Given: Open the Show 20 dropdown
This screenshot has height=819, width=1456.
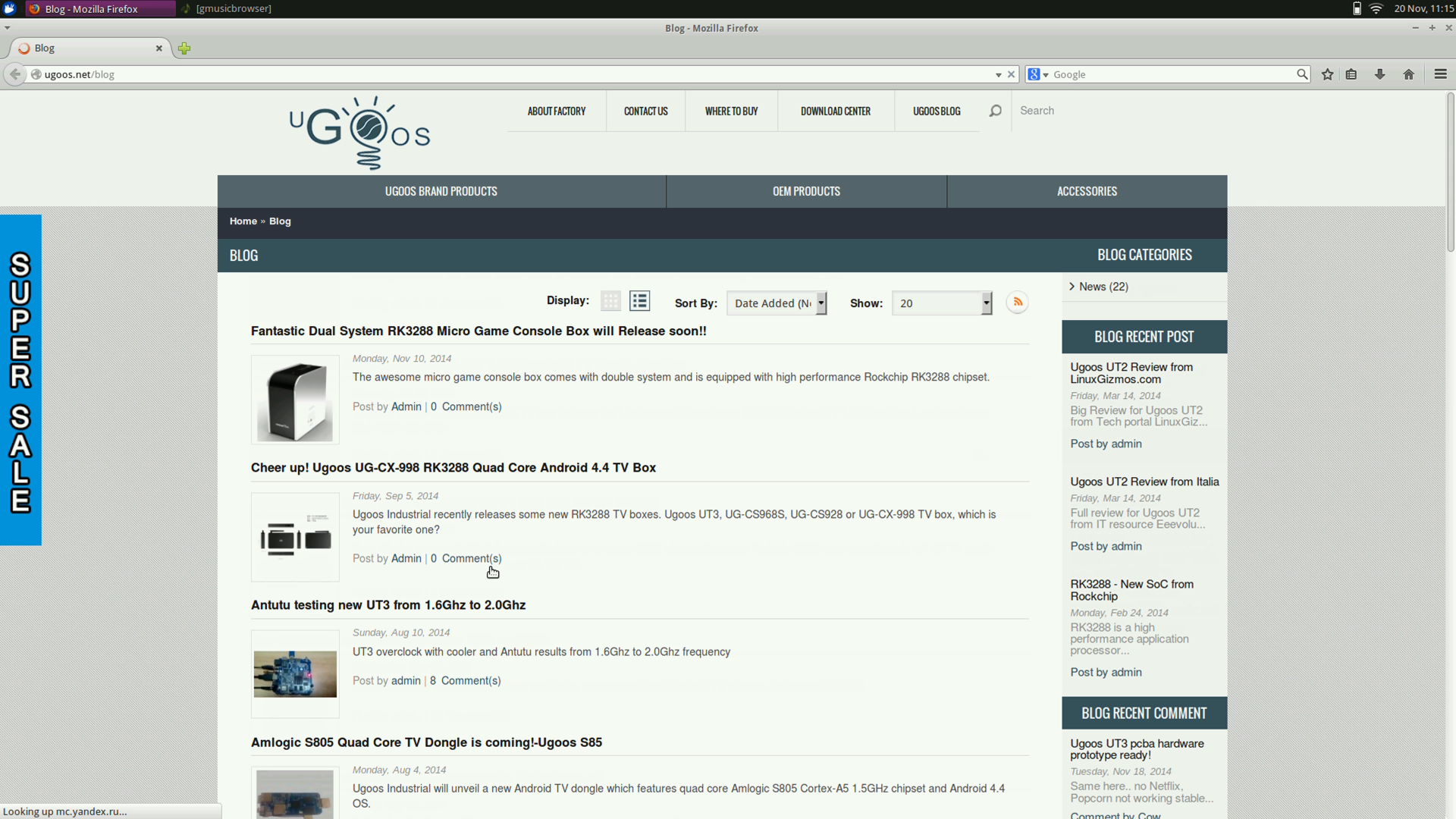Looking at the screenshot, I should [x=942, y=303].
